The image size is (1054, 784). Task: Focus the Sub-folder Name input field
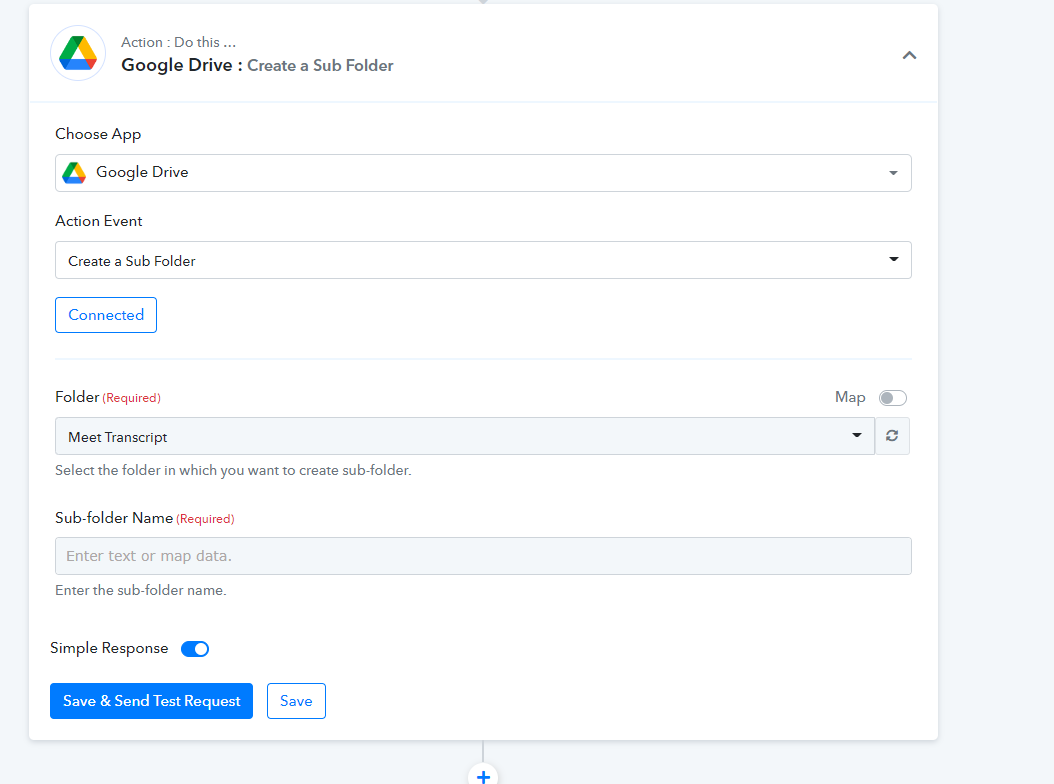click(483, 556)
